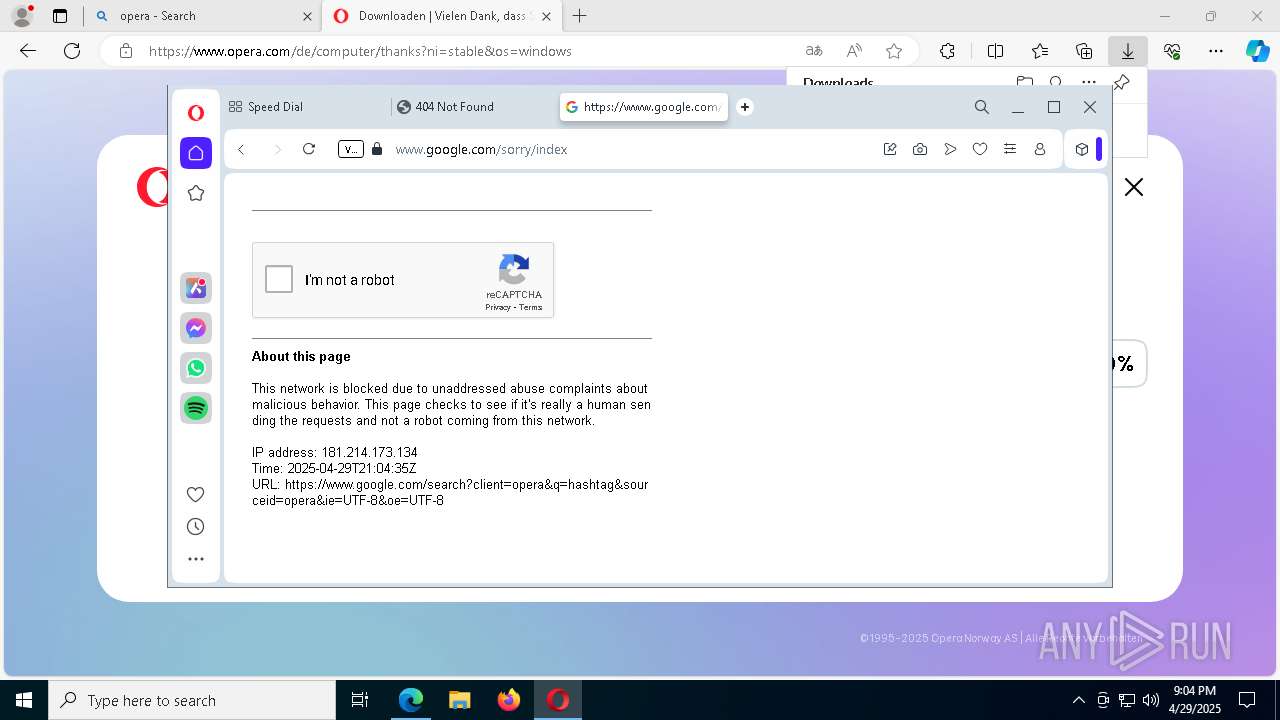Switch to 404 Not Found tab
Screen dimensions: 1280x720
click(473, 107)
